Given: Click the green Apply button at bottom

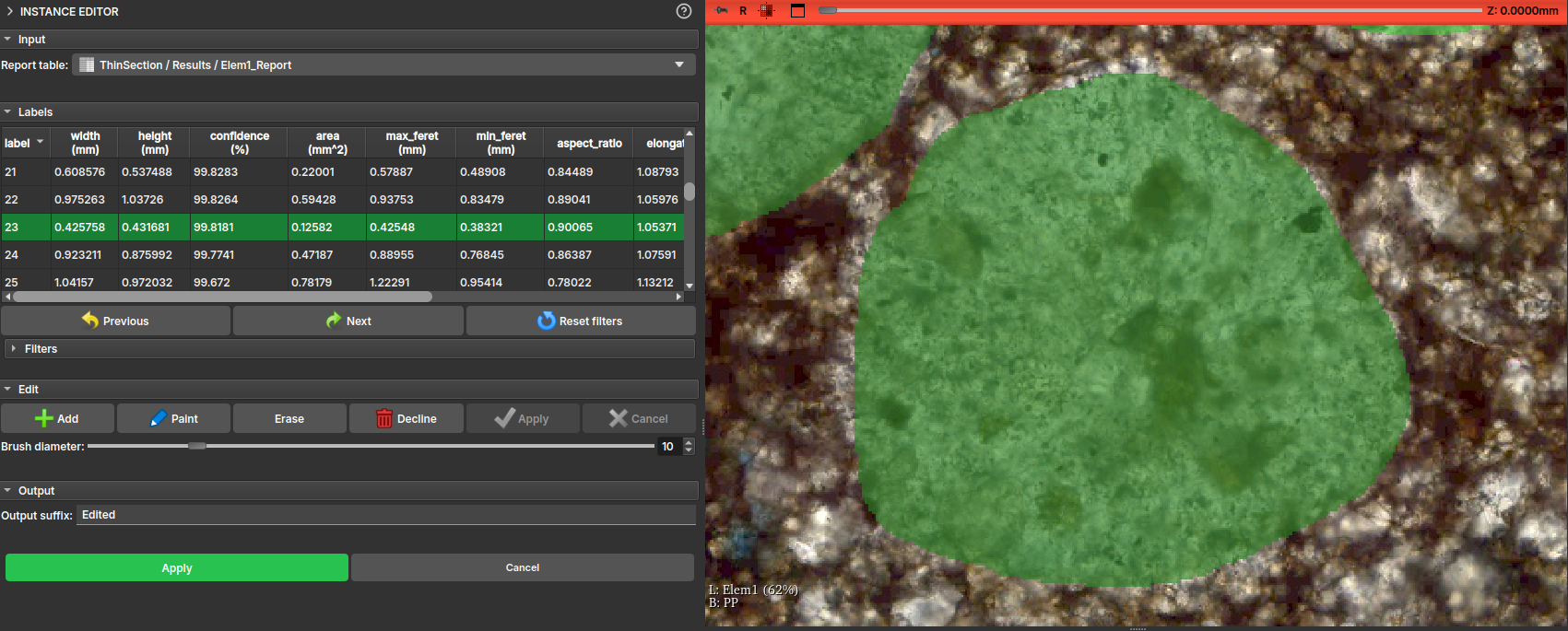Looking at the screenshot, I should (x=177, y=567).
